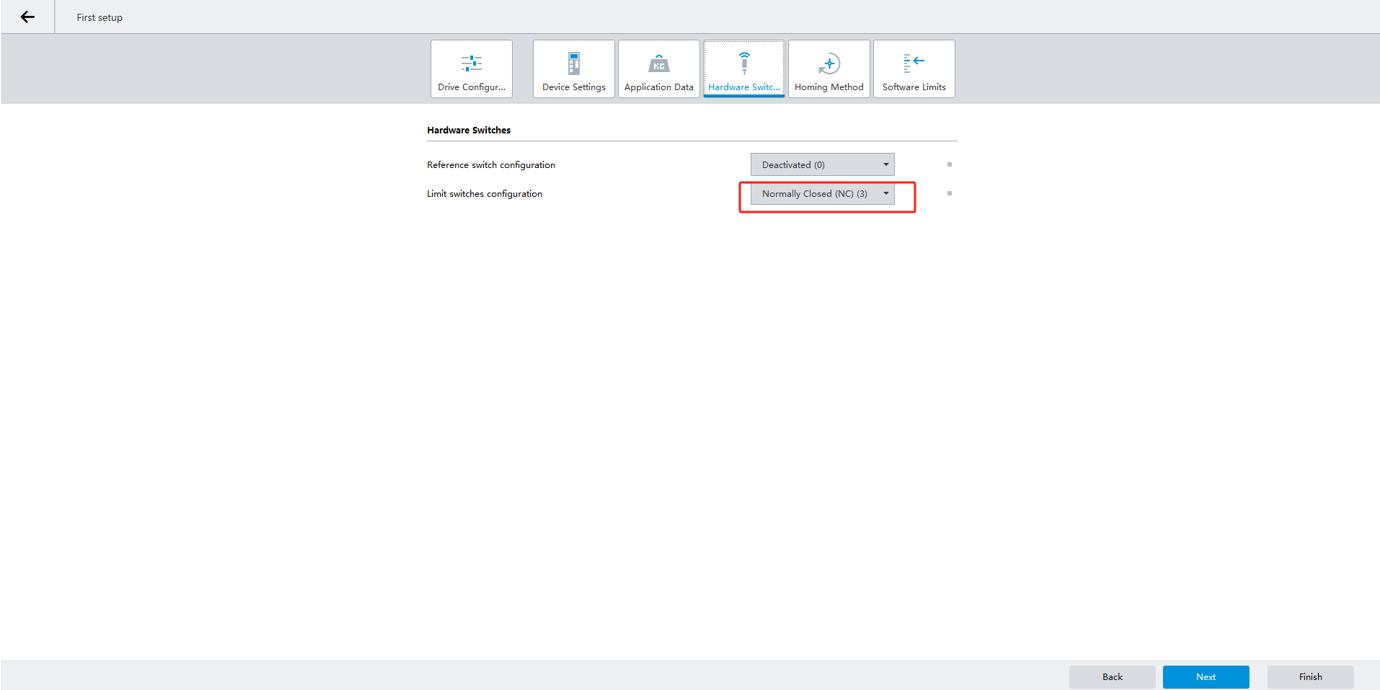Screen dimensions: 1380x690
Task: Expand the arrow on the Deactivated (0) combo box
Action: click(x=886, y=165)
